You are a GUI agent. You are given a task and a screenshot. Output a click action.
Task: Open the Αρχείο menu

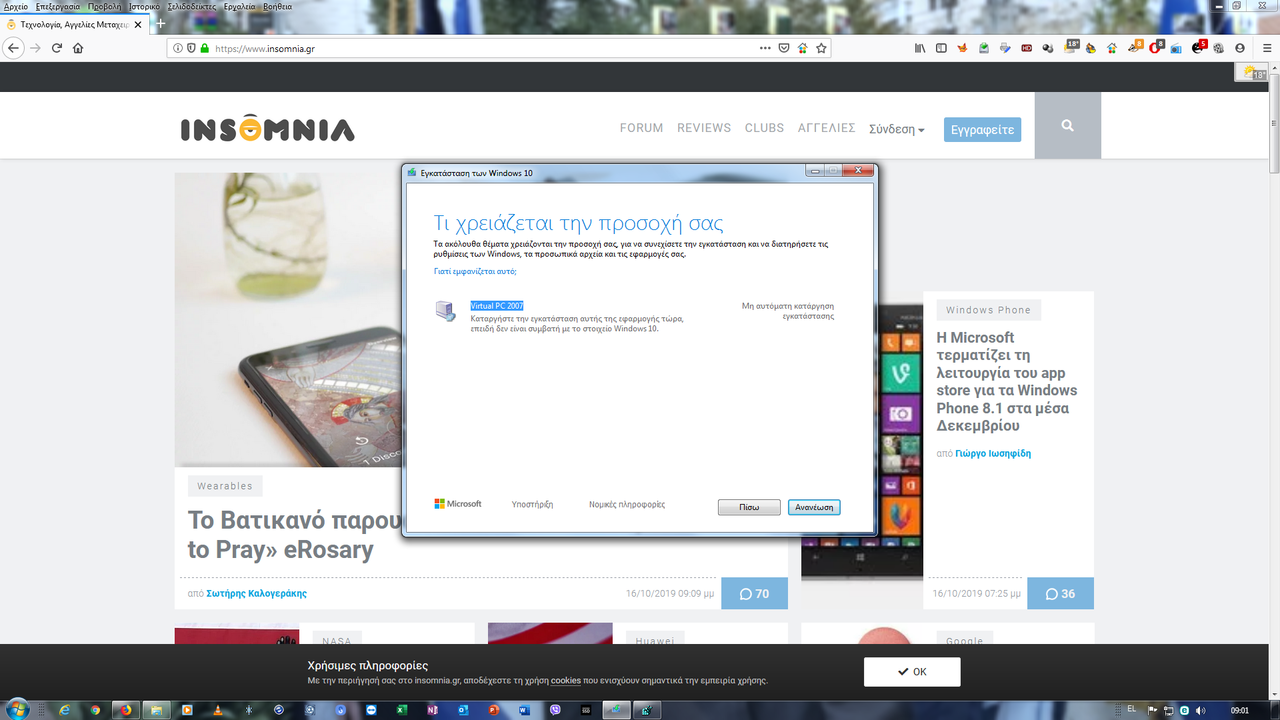(16, 6)
